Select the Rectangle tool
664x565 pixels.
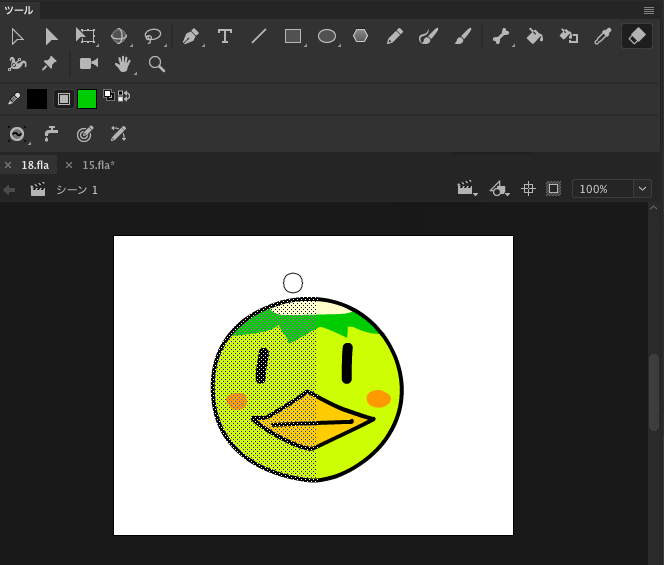click(x=293, y=36)
